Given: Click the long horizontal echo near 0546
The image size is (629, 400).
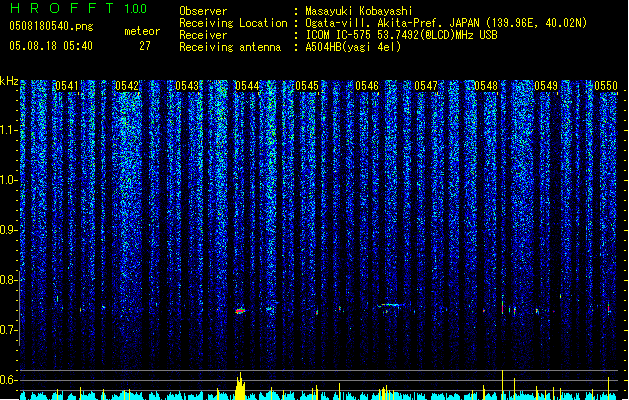Looking at the screenshot, I should (x=389, y=305).
